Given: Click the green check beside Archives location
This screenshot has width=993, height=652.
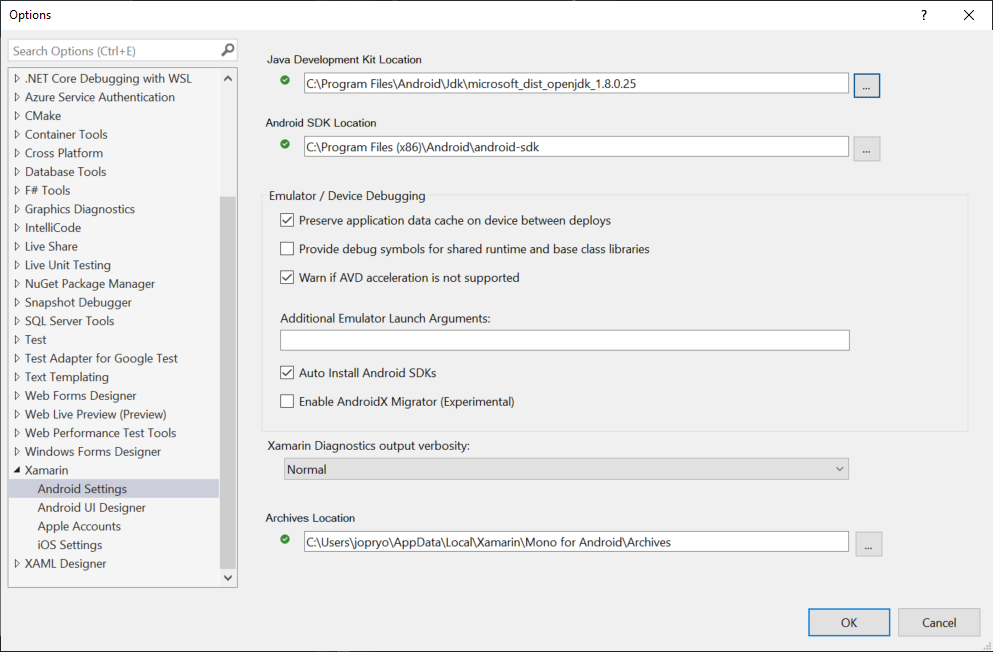Looking at the screenshot, I should tap(285, 539).
